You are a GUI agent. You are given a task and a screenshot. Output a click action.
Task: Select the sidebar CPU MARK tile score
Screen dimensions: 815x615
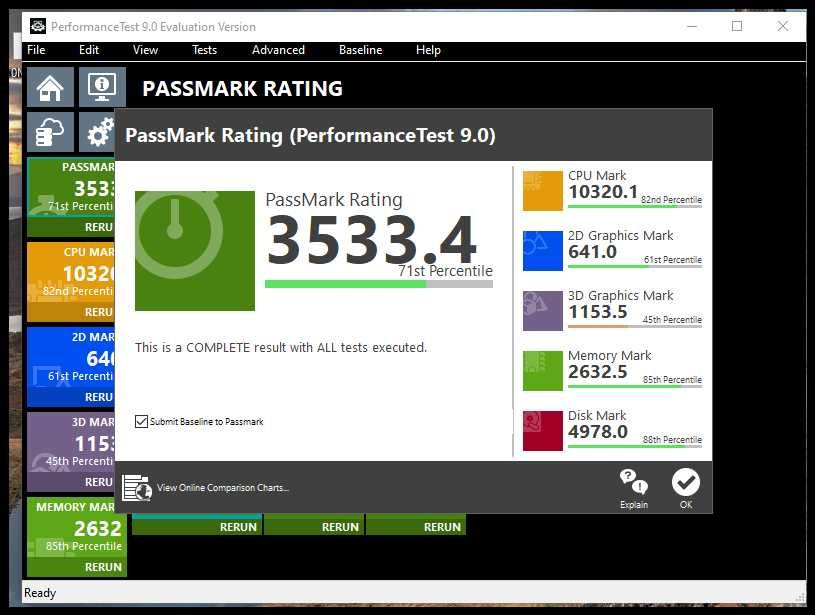[x=89, y=273]
